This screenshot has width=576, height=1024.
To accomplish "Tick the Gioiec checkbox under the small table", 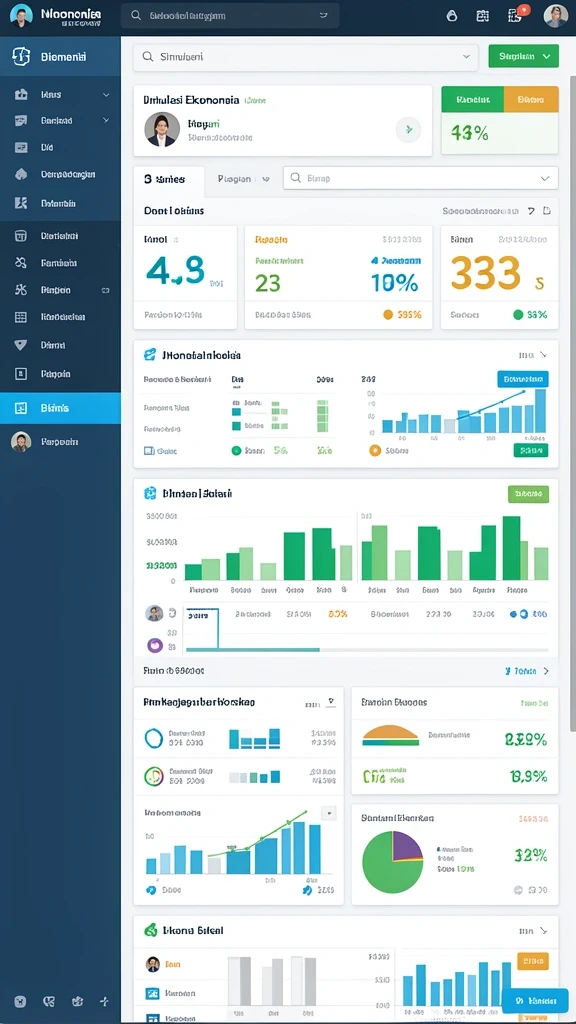I will (x=148, y=451).
